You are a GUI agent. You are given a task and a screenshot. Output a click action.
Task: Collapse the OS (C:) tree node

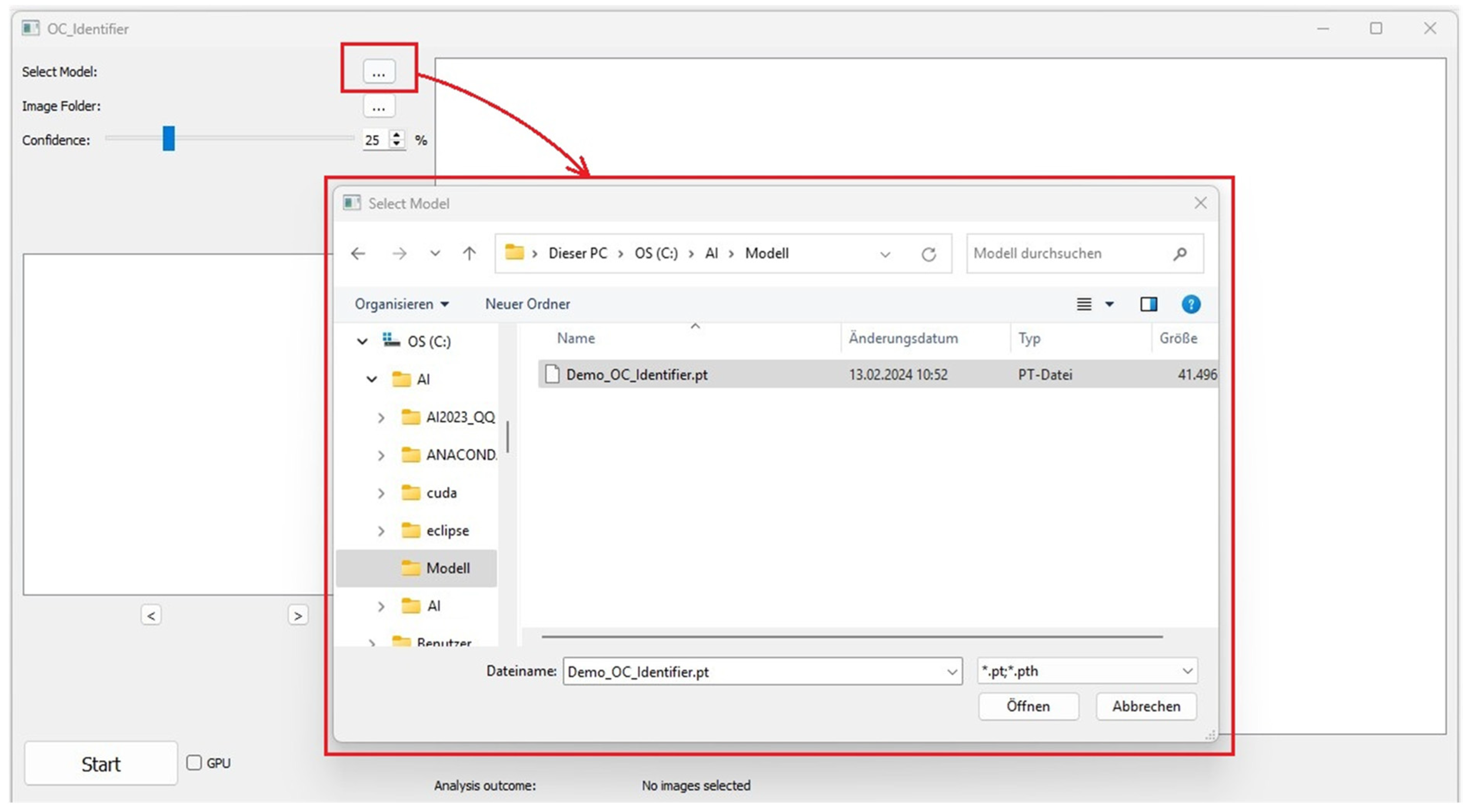coord(362,341)
